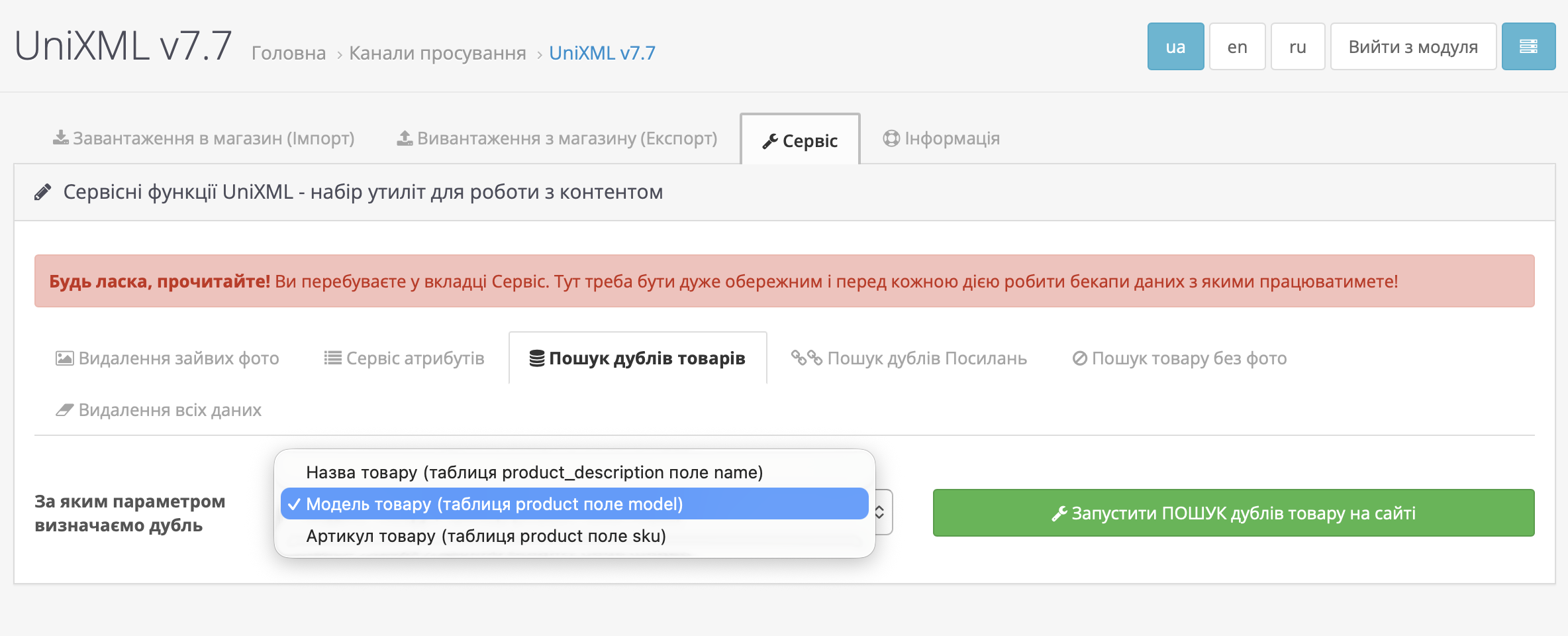
Task: Open Головна breadcrumb link
Action: pyautogui.click(x=289, y=53)
